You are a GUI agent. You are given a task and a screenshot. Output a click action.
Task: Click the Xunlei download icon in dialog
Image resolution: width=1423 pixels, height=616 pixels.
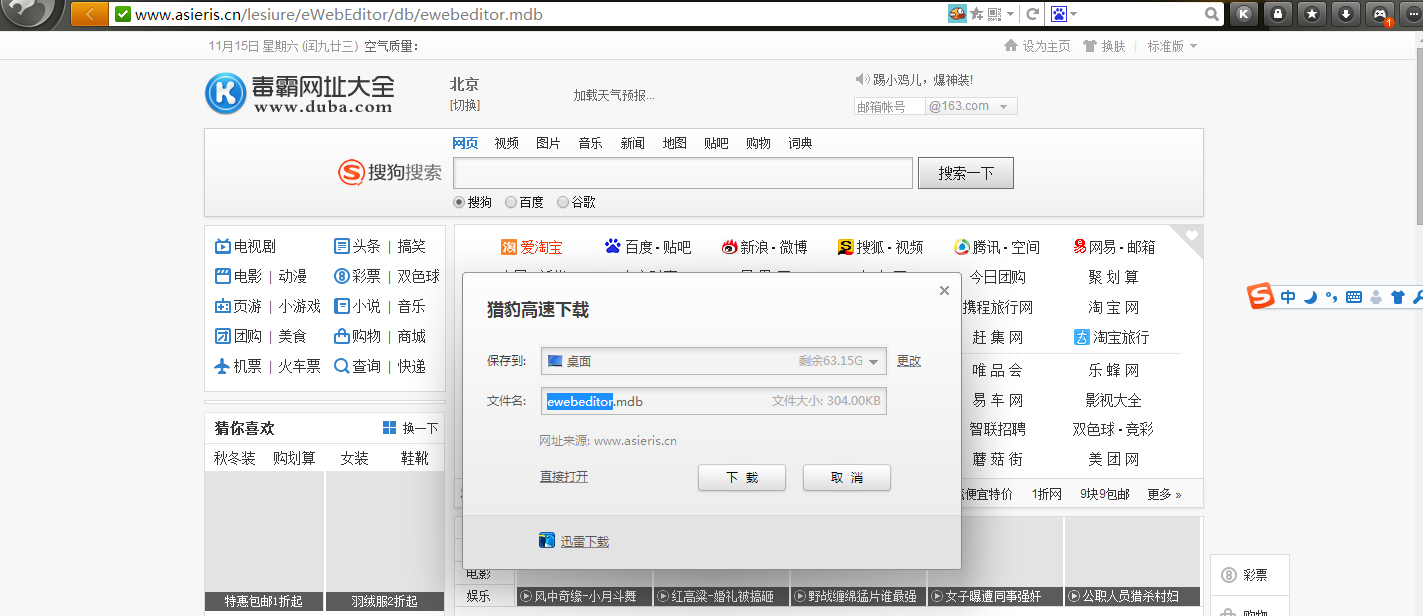pyautogui.click(x=547, y=541)
